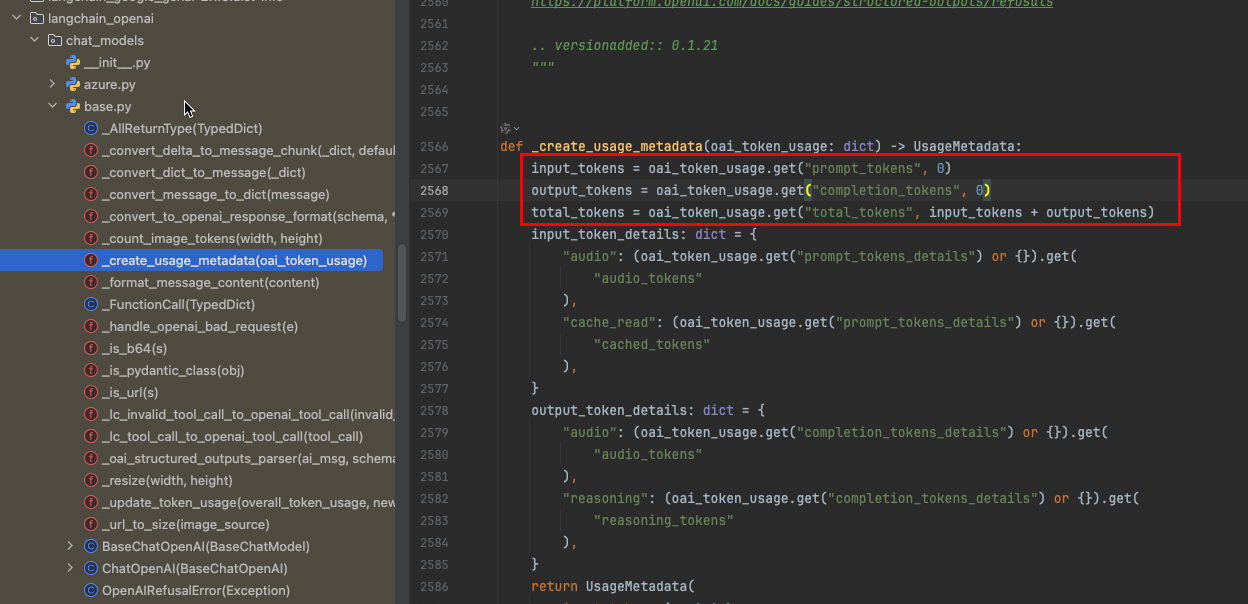The height and width of the screenshot is (604, 1248).
Task: Select BaseChatOpenAI(BaseChatModel) class
Action: point(206,546)
